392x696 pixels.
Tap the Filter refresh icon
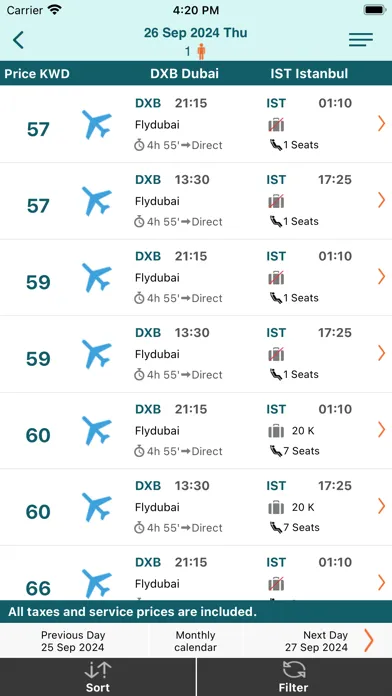[294, 670]
